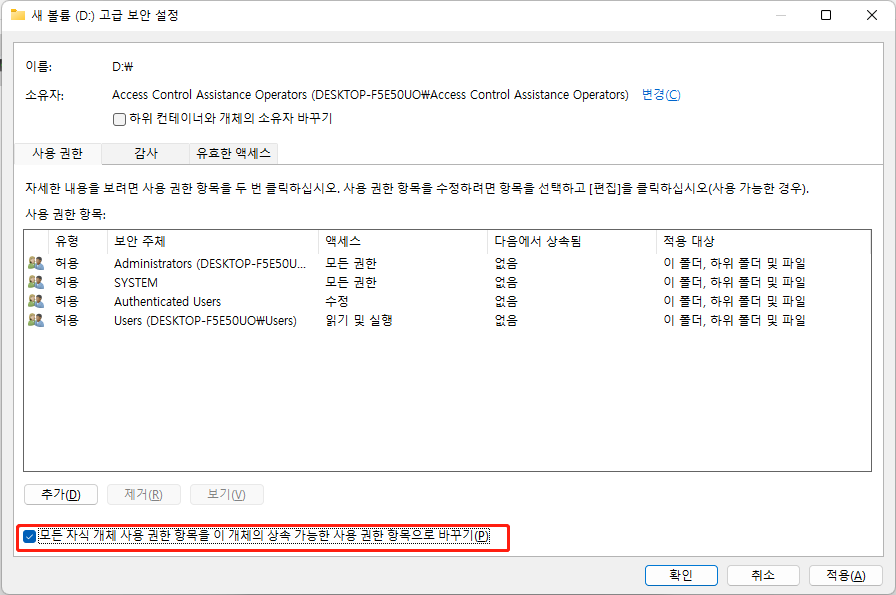The width and height of the screenshot is (896, 595).
Task: Switch to the 유효한 액세스 tab
Action: (233, 154)
